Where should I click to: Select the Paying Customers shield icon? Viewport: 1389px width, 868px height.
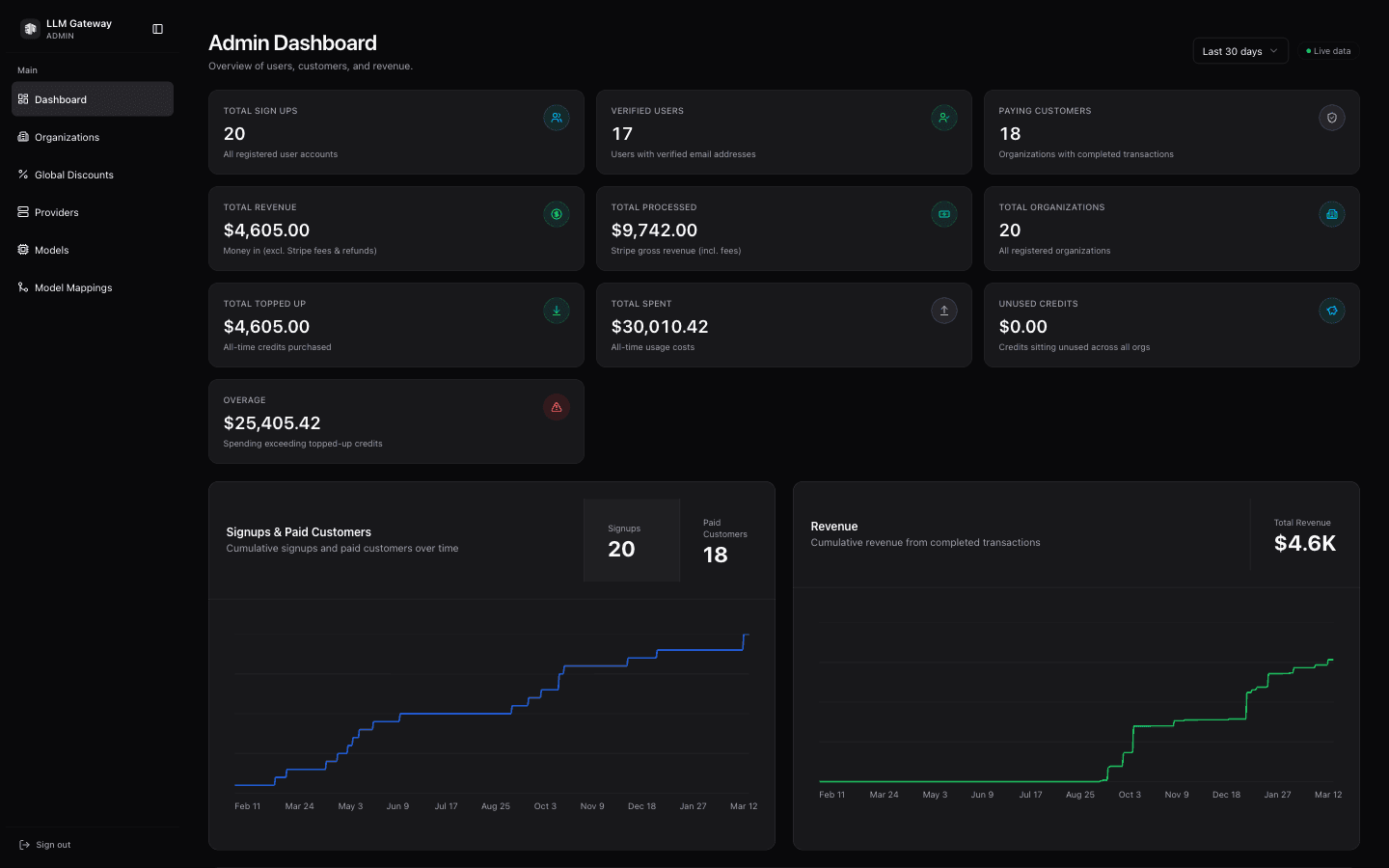tap(1332, 118)
